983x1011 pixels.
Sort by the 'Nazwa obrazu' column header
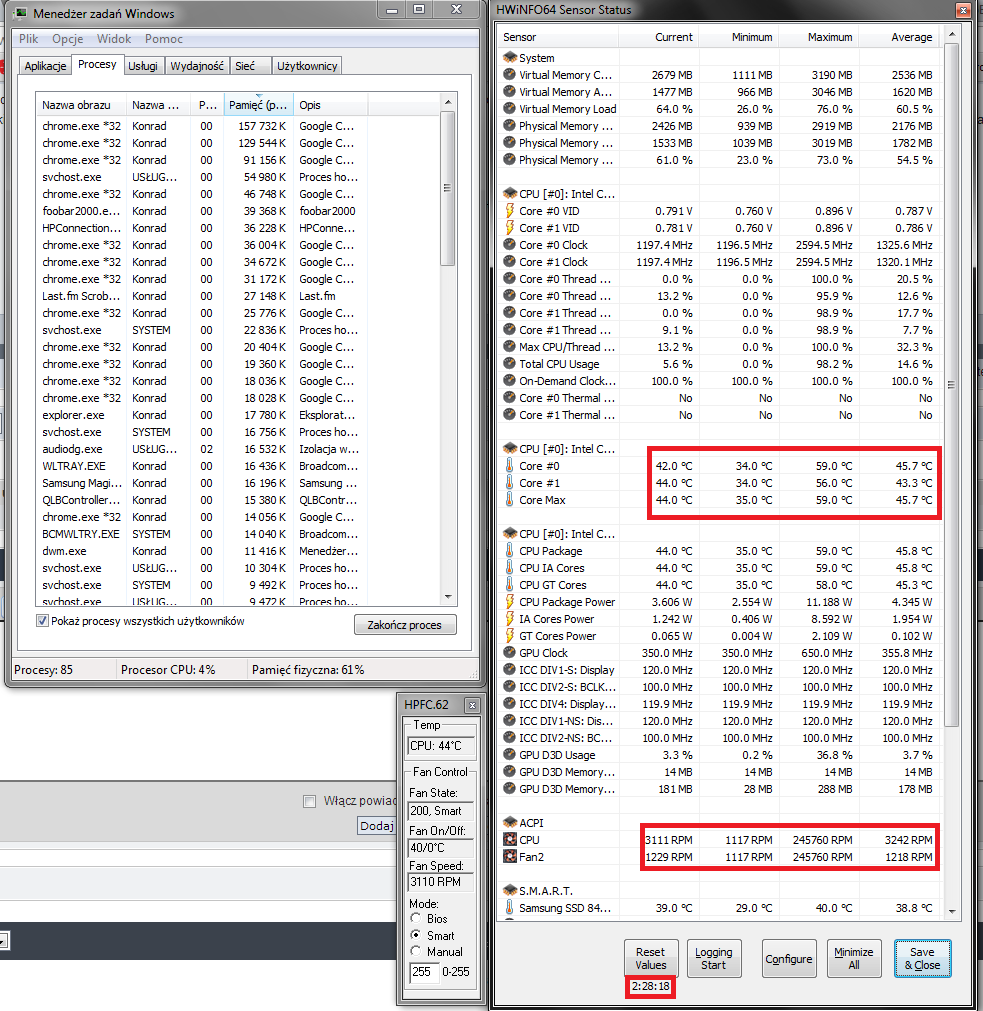(81, 104)
